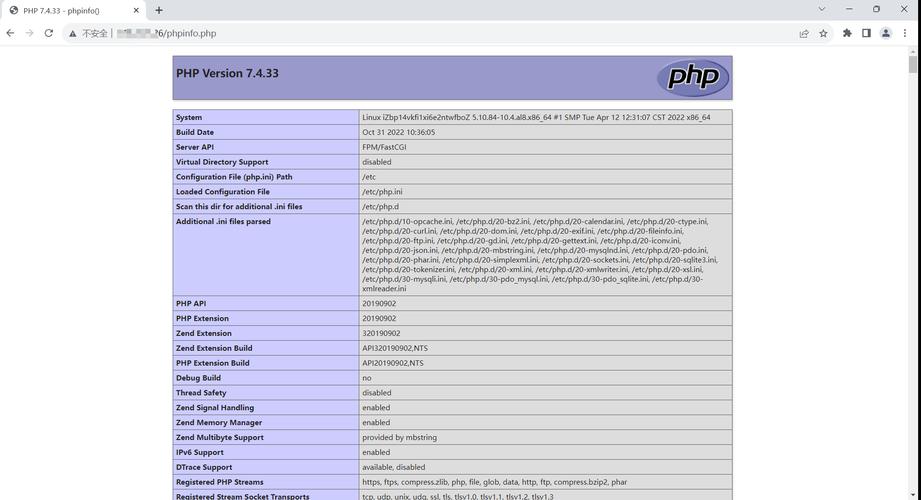921x500 pixels.
Task: Maximize the browser window
Action: 876,9
